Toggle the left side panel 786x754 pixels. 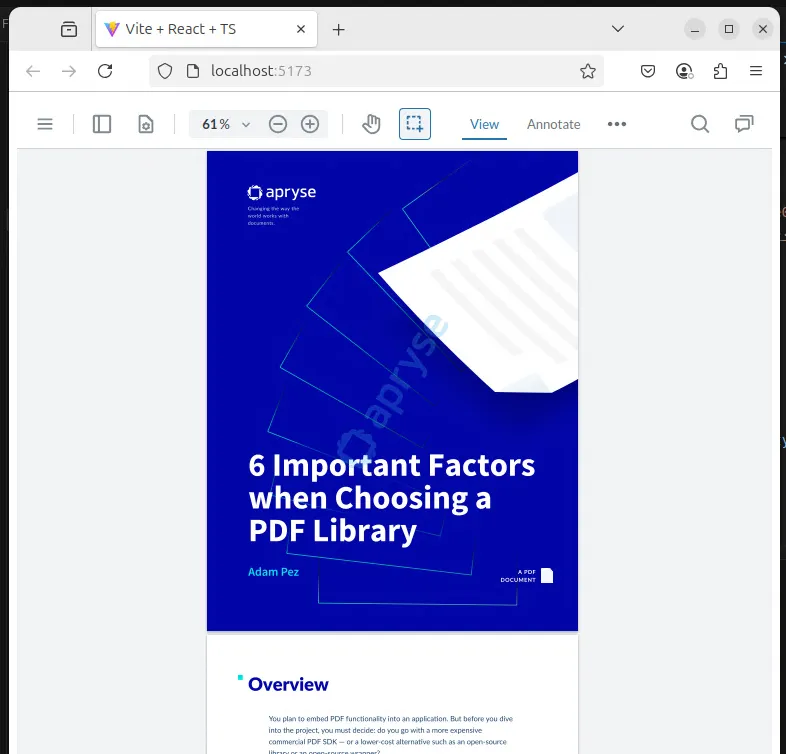click(x=102, y=124)
